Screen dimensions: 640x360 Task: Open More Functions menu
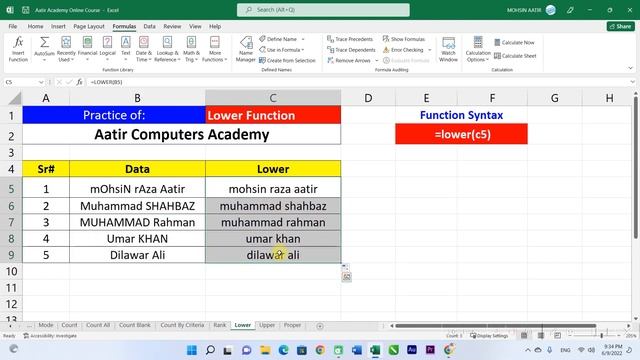tap(215, 49)
